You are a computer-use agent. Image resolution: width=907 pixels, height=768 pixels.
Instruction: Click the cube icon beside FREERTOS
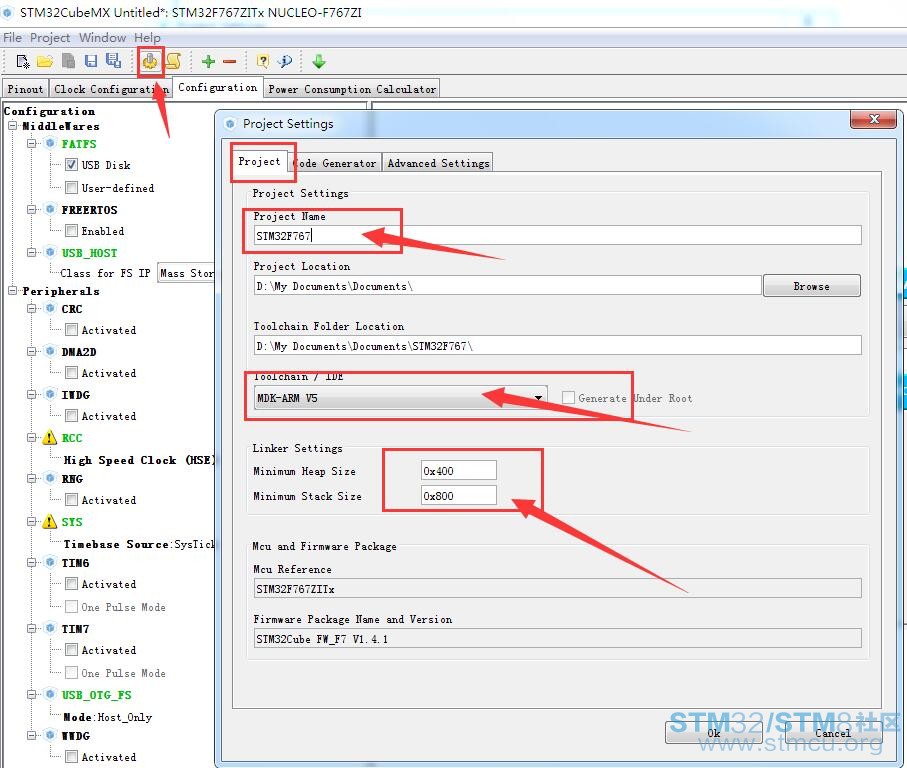pos(50,209)
